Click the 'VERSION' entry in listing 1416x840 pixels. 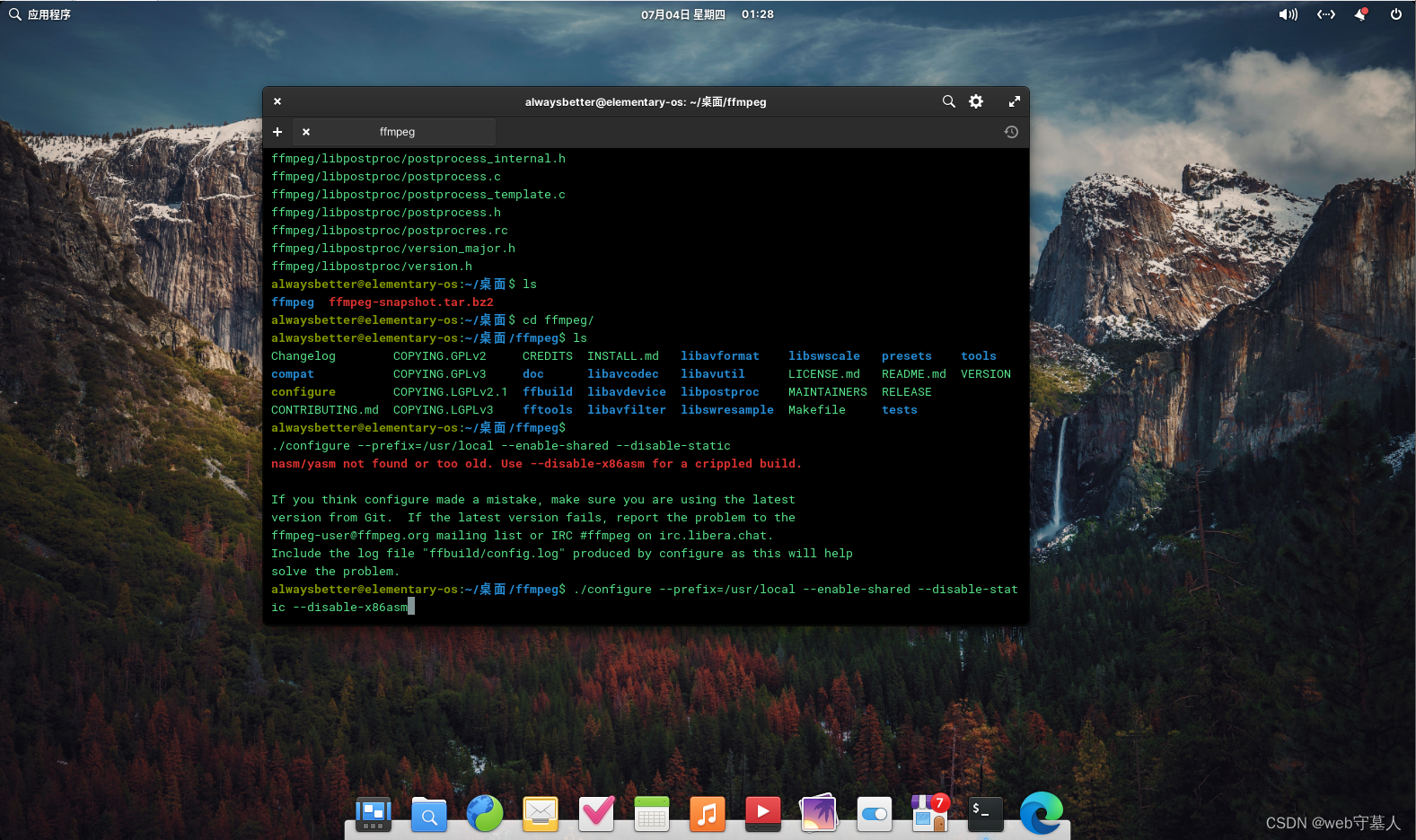(x=986, y=374)
